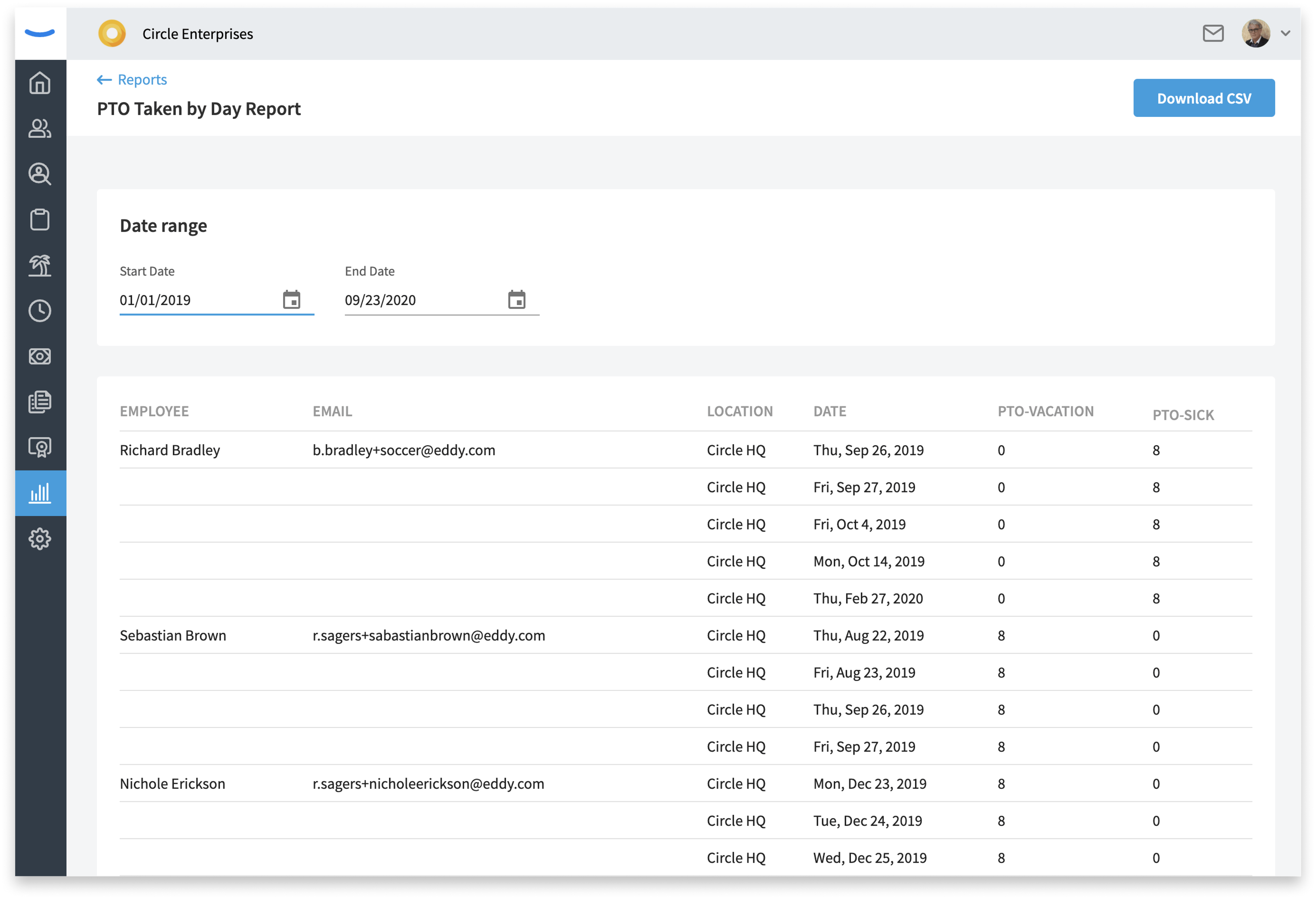The height and width of the screenshot is (899, 1316).
Task: Open the certificate training sidebar icon
Action: pyautogui.click(x=40, y=448)
